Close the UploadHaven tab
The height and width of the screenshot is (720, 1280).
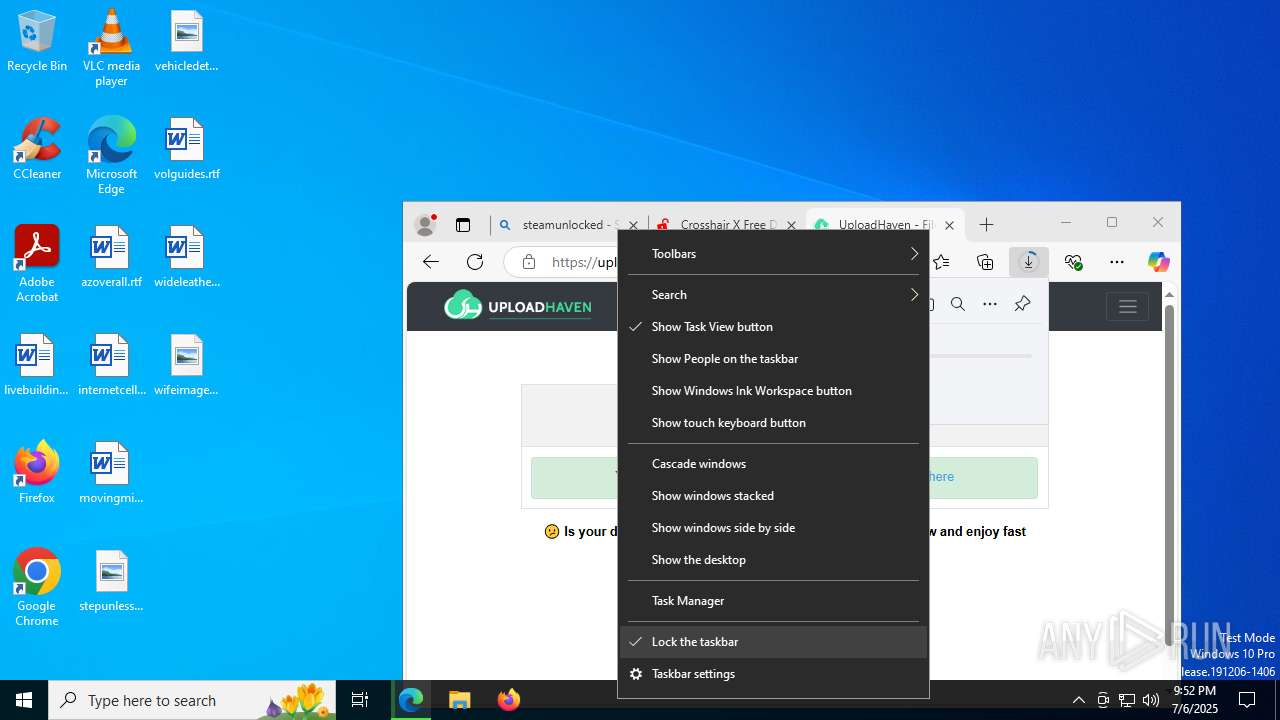coord(950,225)
